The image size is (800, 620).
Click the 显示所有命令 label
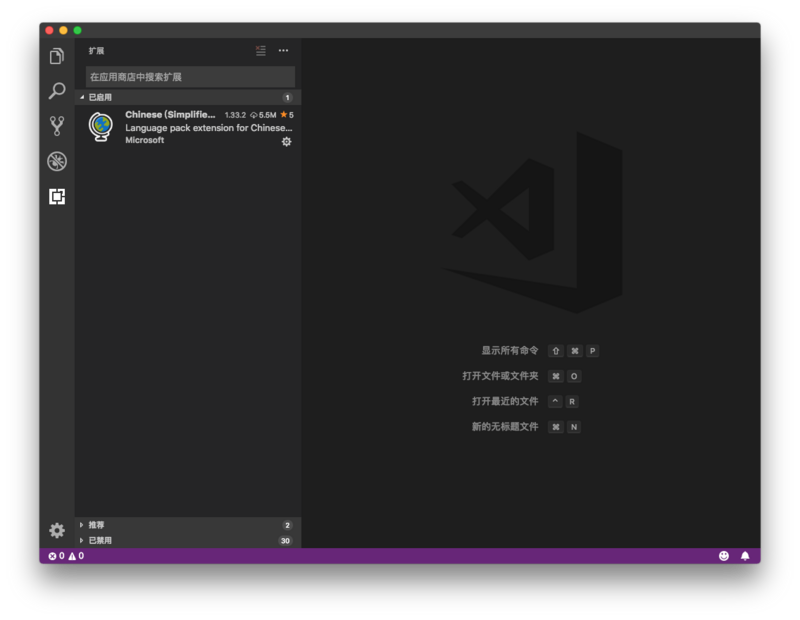(x=510, y=351)
